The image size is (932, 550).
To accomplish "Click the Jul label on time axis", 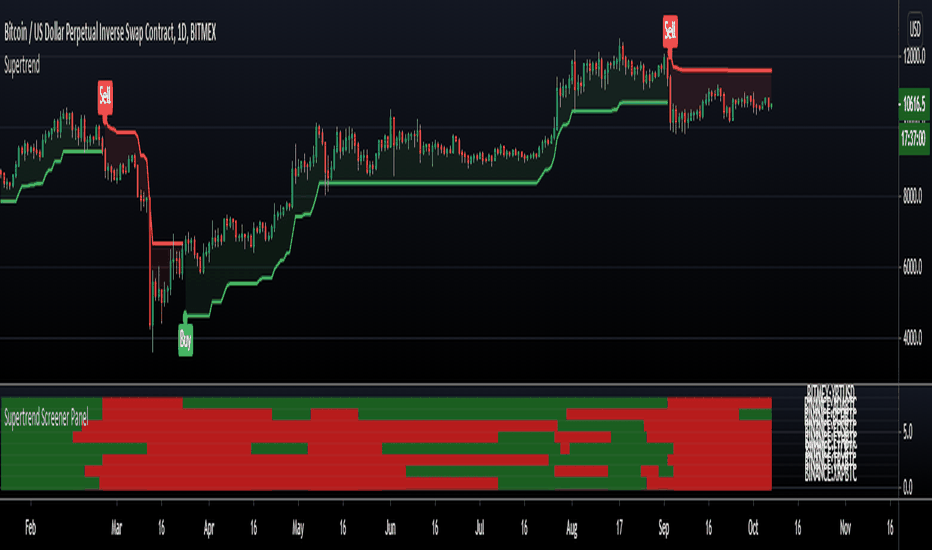I will (x=479, y=527).
